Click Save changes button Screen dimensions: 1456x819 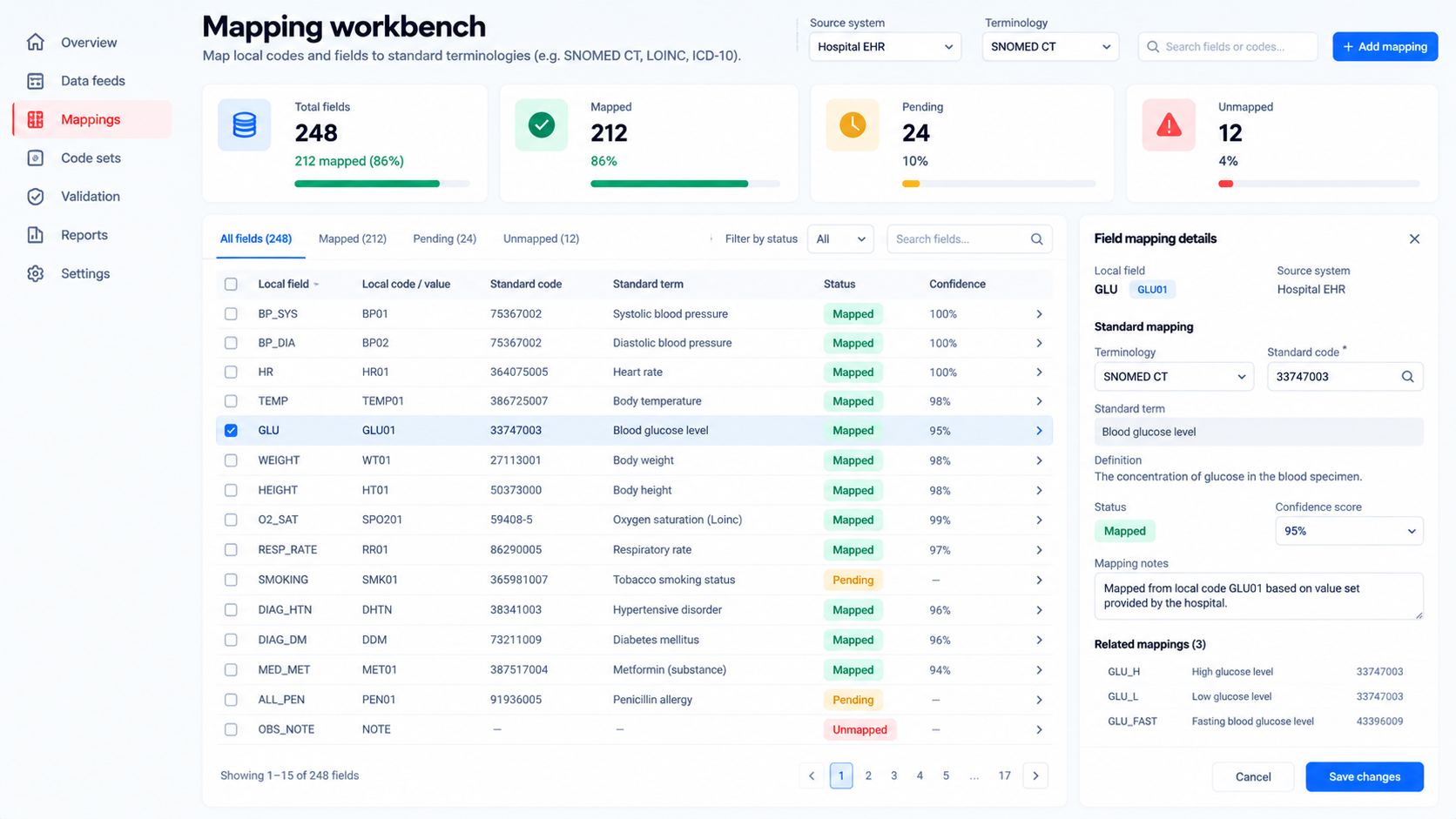click(1365, 776)
